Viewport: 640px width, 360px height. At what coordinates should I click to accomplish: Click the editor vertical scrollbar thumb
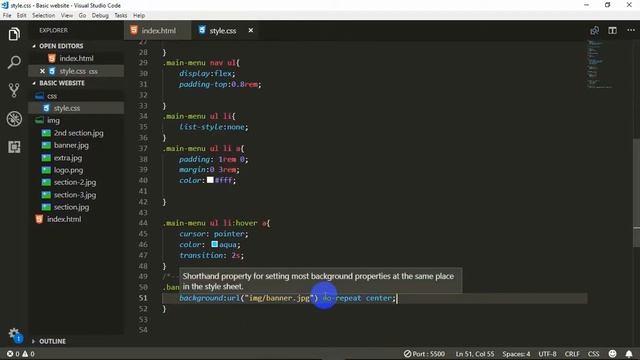point(636,192)
